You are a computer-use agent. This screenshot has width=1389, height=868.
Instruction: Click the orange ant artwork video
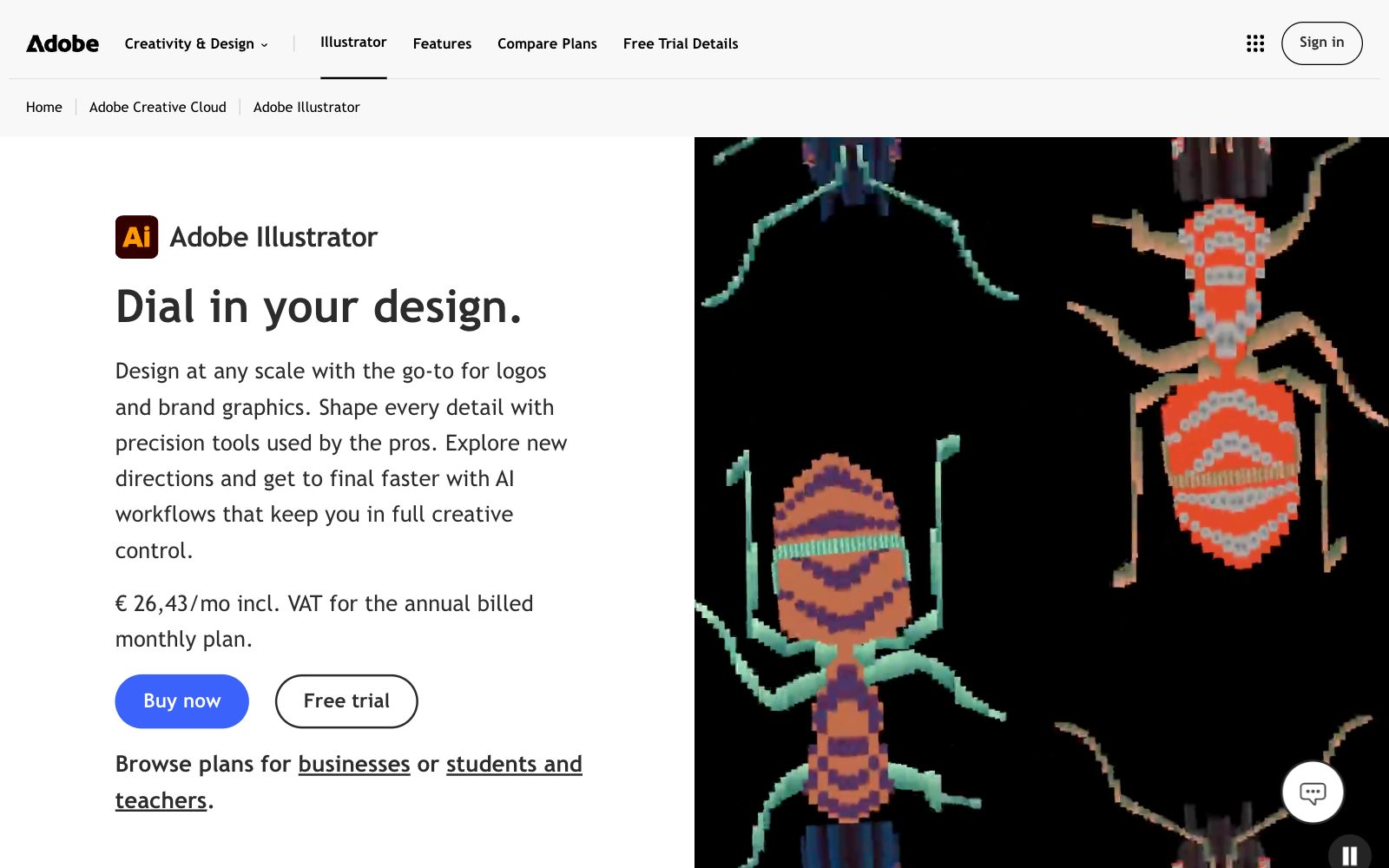[x=1042, y=503]
